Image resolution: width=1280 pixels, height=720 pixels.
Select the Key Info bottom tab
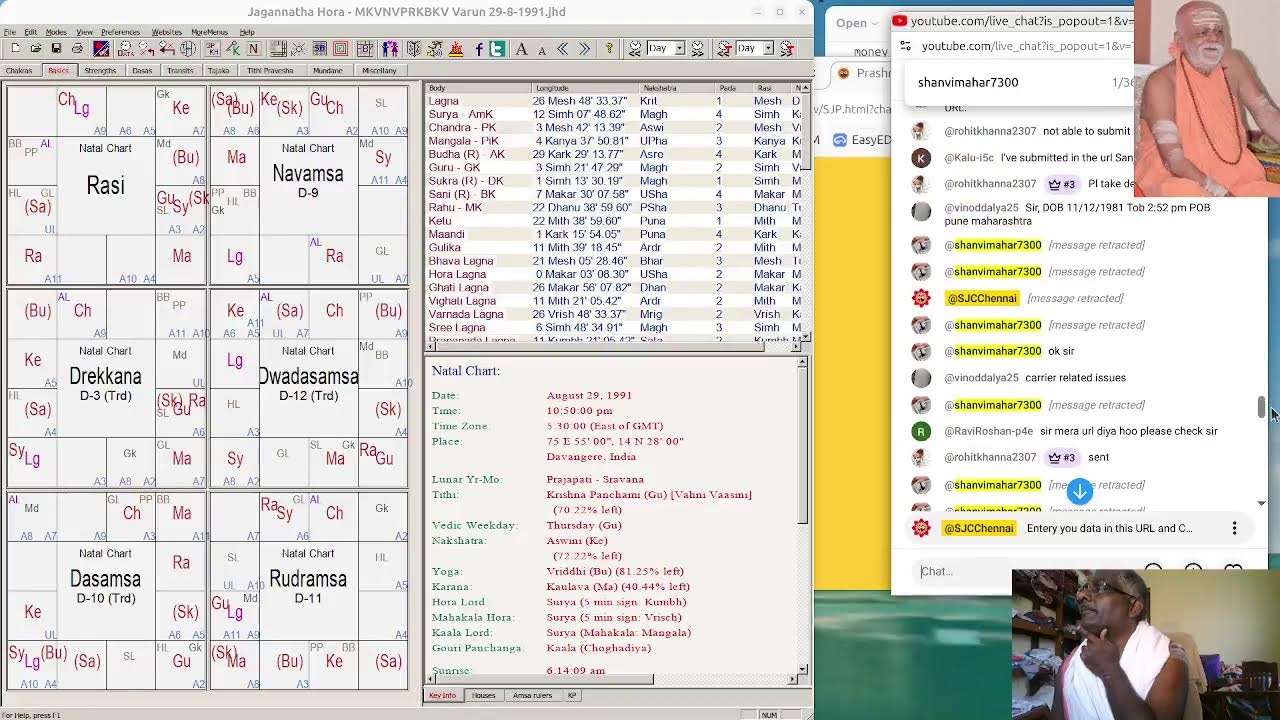tap(442, 695)
